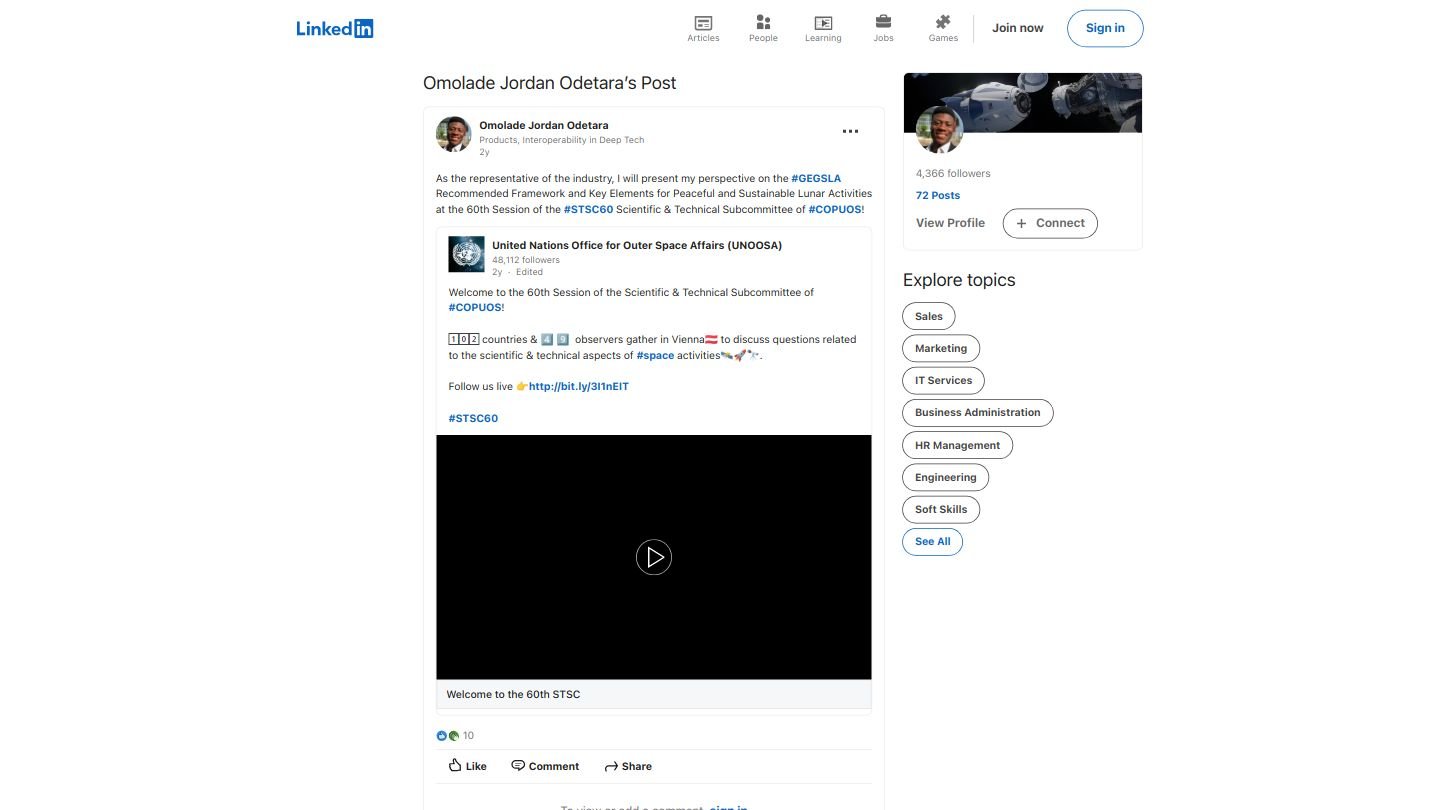Select the Sales topic
Image resolution: width=1440 pixels, height=810 pixels.
[929, 316]
